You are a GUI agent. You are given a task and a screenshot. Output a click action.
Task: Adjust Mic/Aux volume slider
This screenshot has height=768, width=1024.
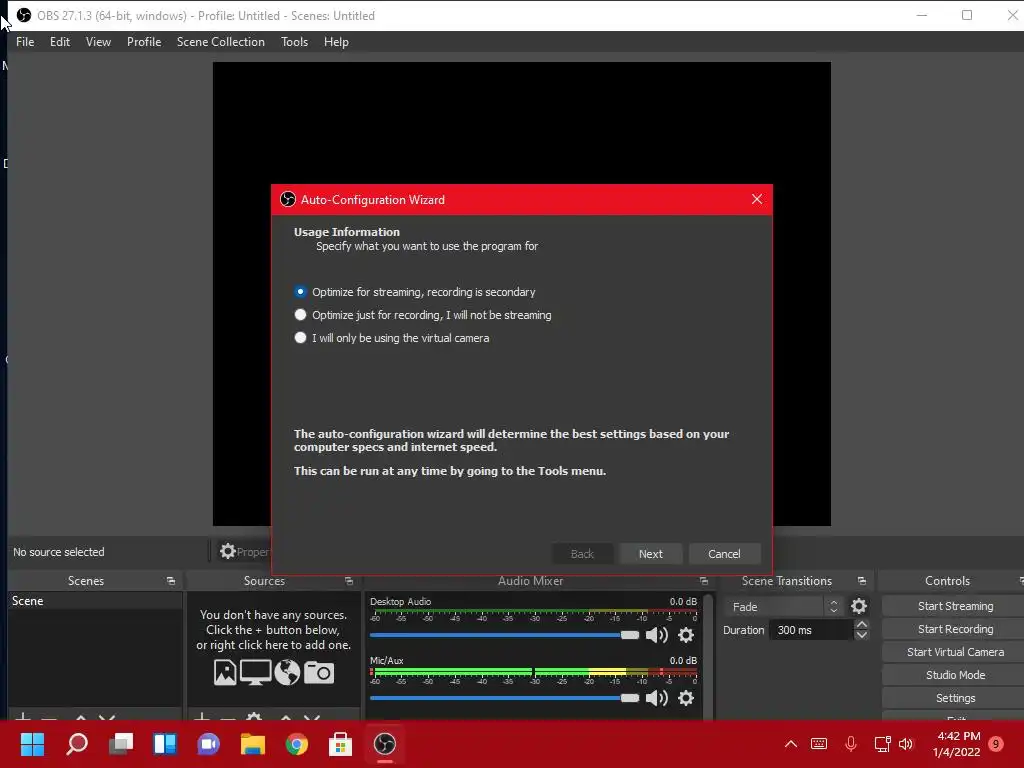tap(504, 698)
